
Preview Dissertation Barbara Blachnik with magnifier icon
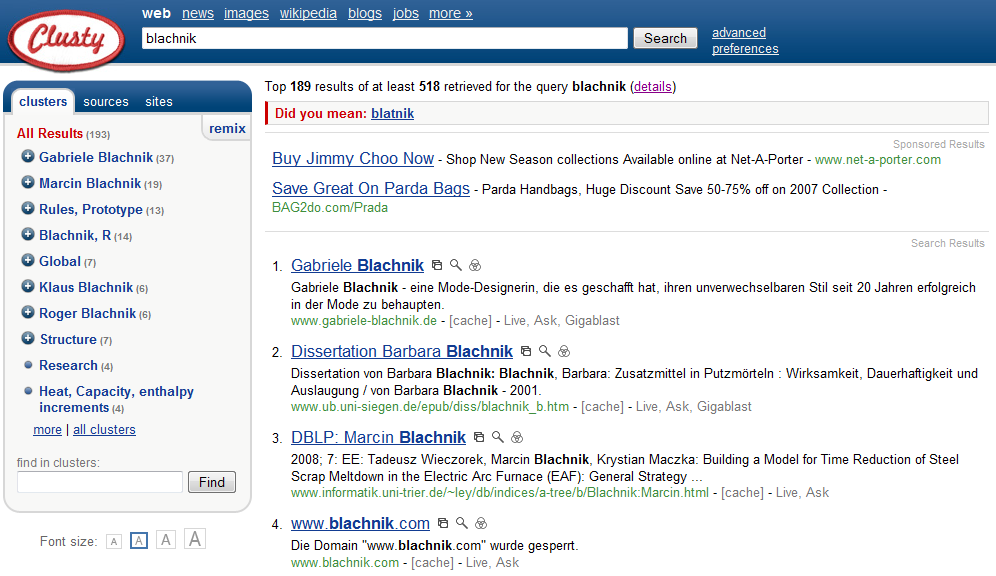(x=544, y=351)
